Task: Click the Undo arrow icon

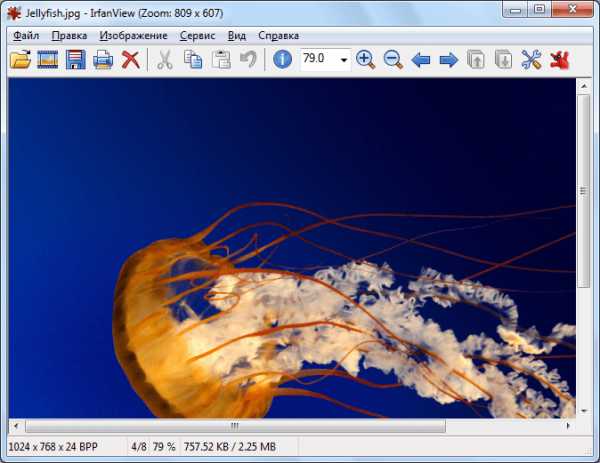Action: pyautogui.click(x=248, y=60)
